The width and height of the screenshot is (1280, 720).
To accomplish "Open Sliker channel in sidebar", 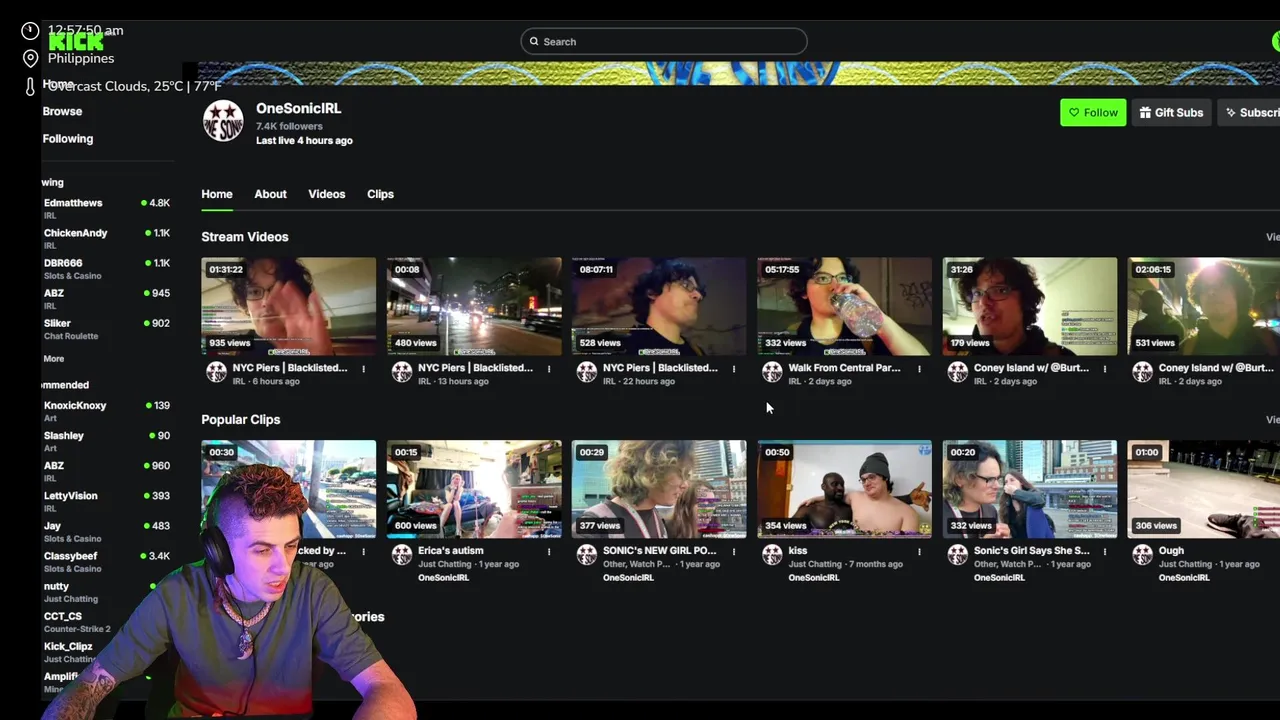I will click(107, 328).
